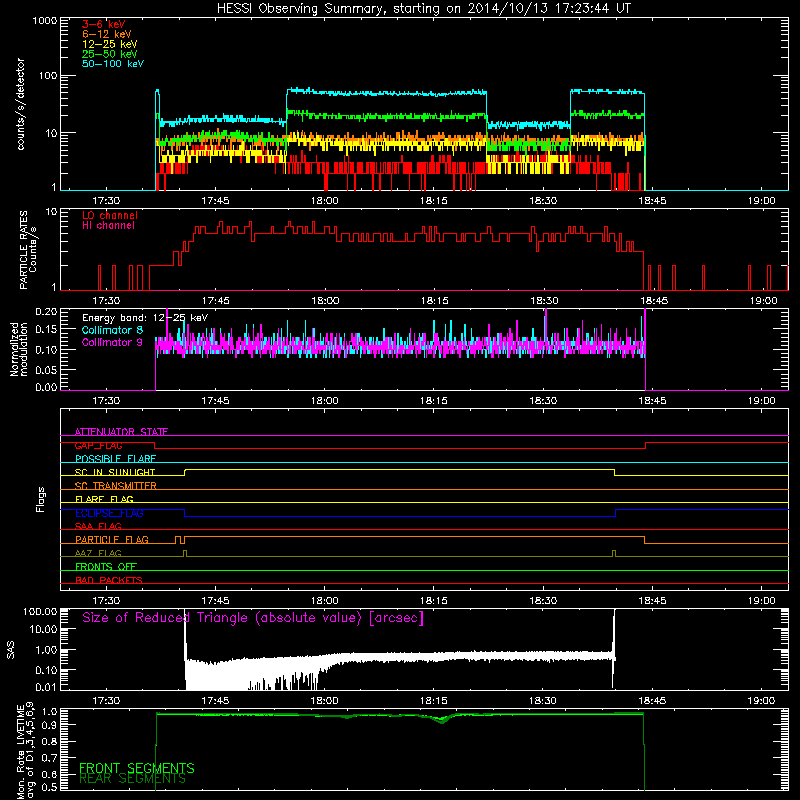Click the 0.05 tick on modulation axis

tap(46, 370)
